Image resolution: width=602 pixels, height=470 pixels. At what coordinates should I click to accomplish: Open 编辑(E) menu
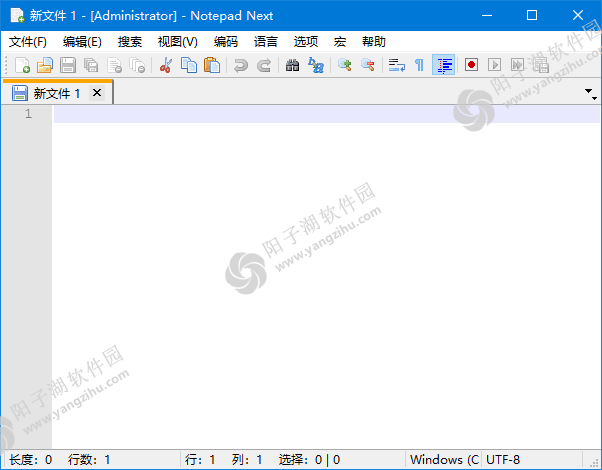coord(82,41)
